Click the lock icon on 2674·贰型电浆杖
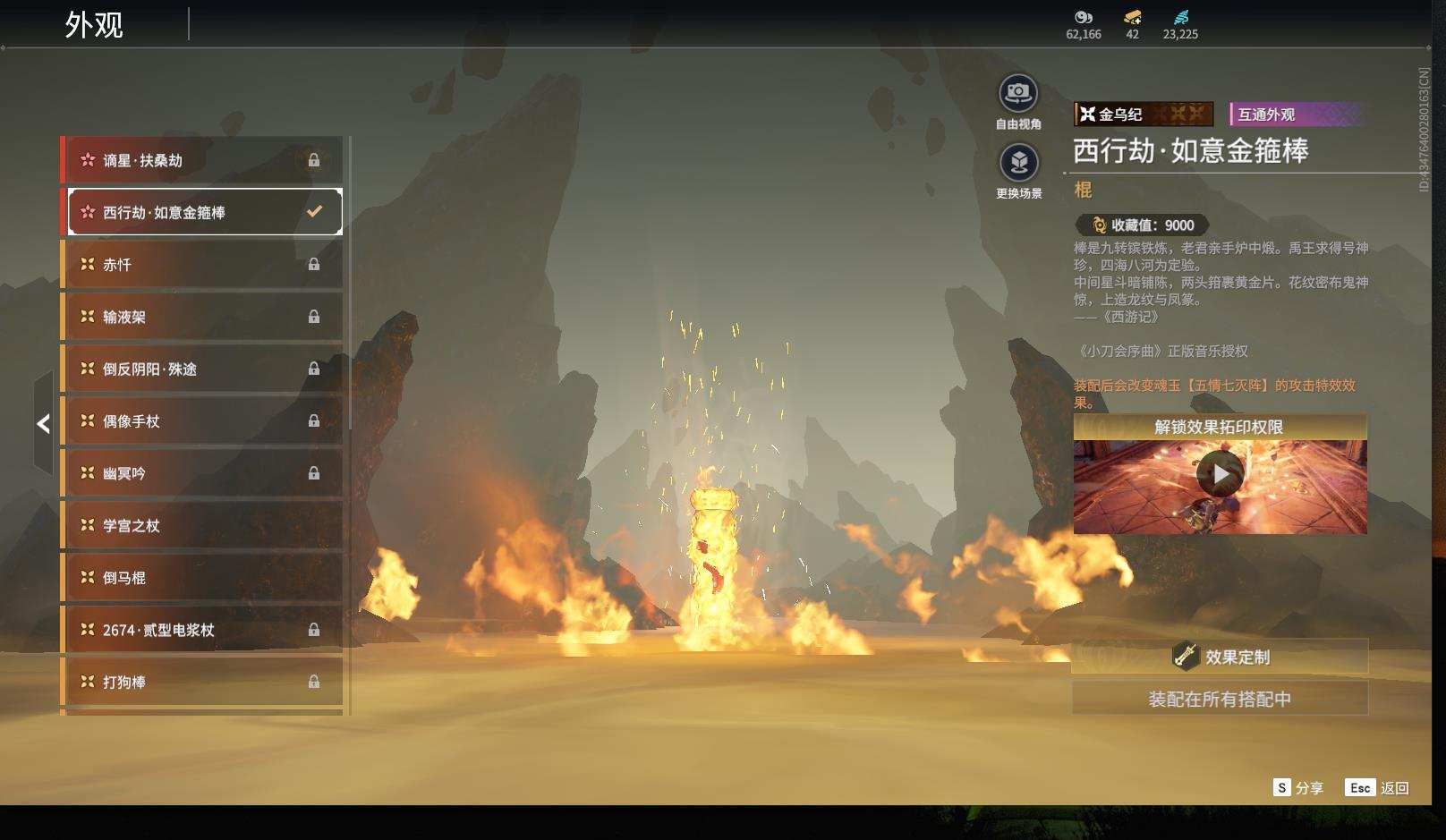Image resolution: width=1446 pixels, height=840 pixels. coord(314,630)
